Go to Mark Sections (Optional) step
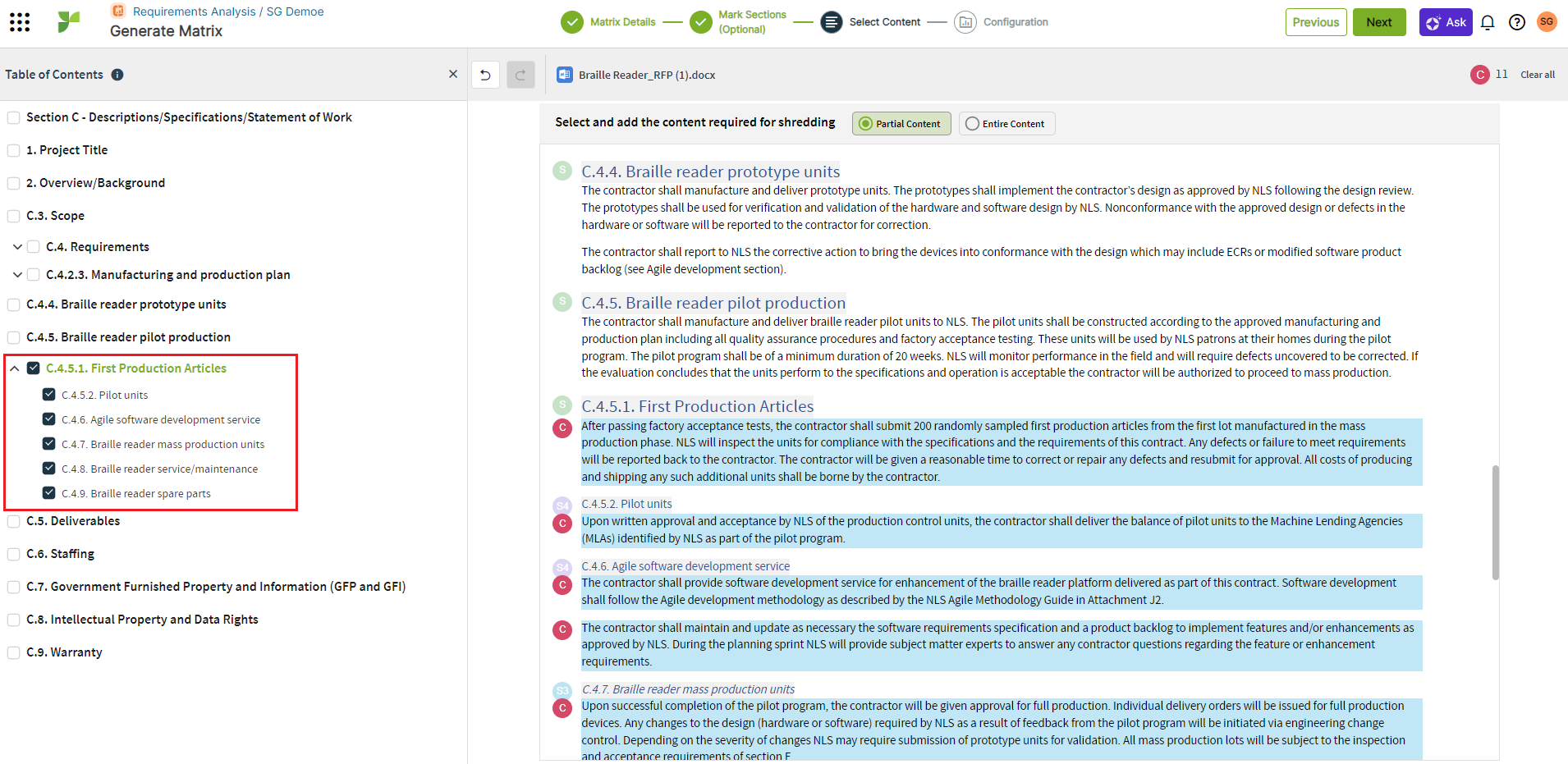Viewport: 1568px width, 764px height. pos(752,22)
